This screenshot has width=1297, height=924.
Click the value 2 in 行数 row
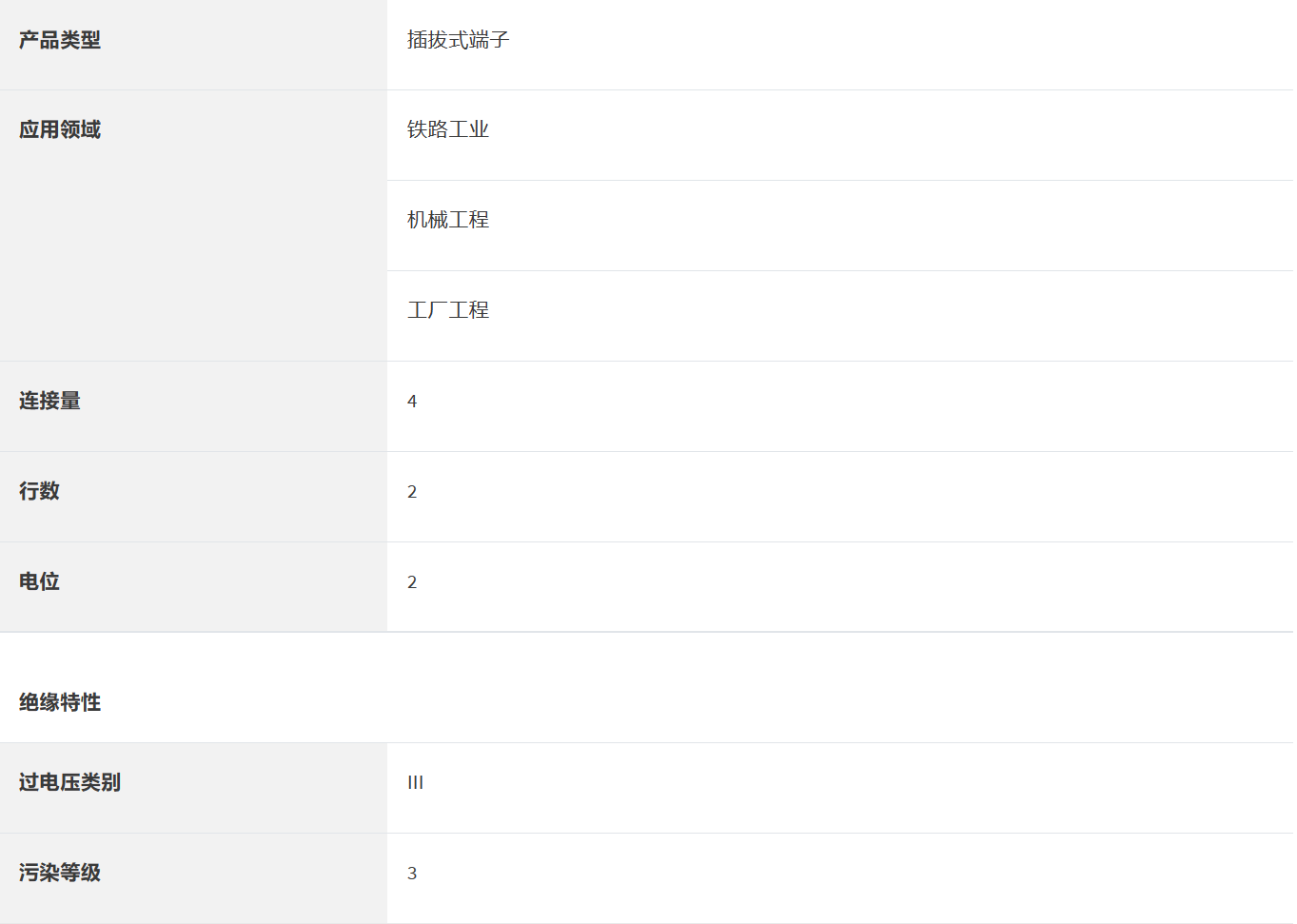tap(412, 492)
